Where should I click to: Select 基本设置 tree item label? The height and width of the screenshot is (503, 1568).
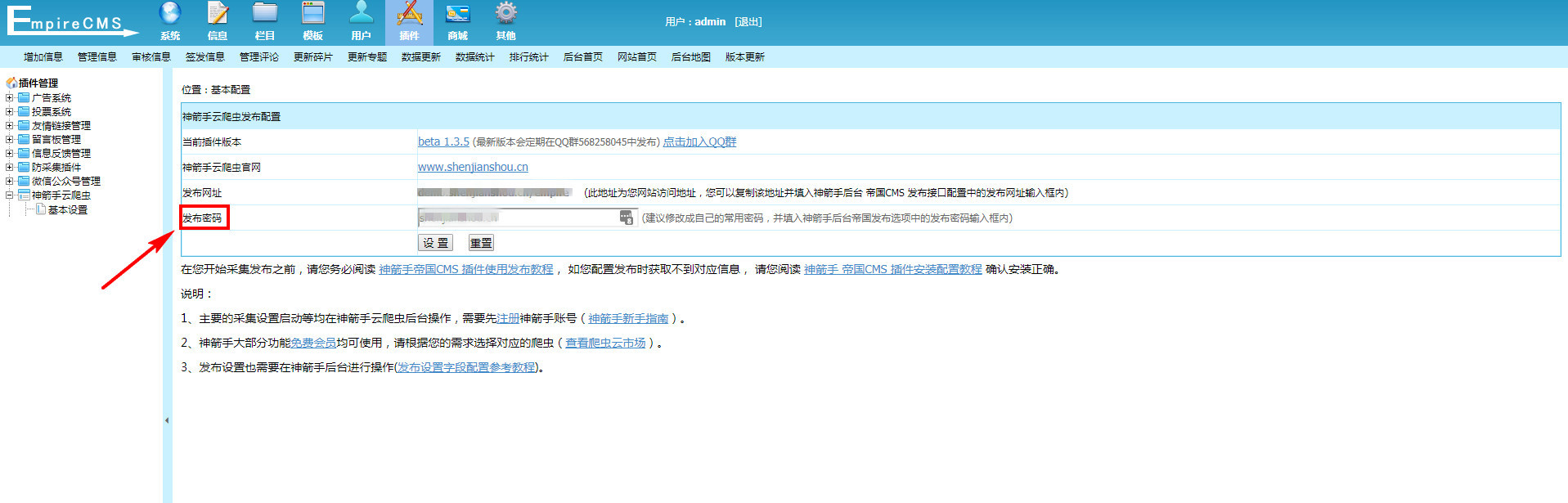[x=68, y=209]
